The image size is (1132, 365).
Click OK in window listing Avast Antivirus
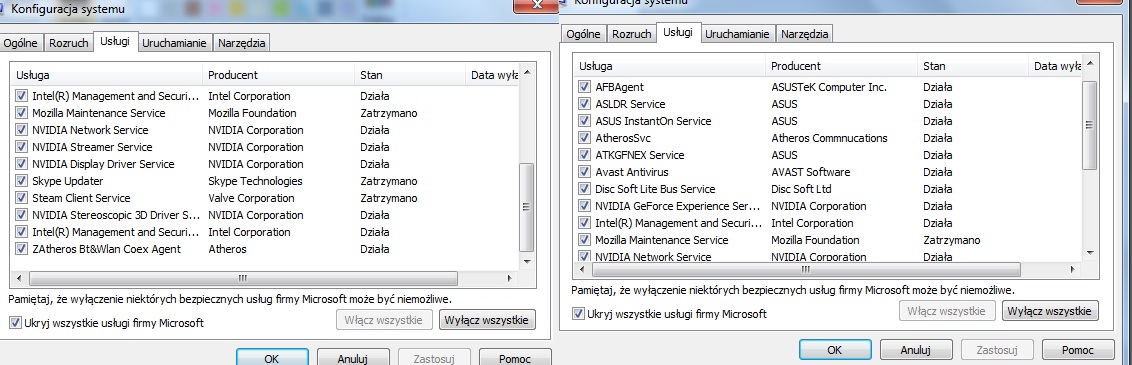tap(835, 350)
